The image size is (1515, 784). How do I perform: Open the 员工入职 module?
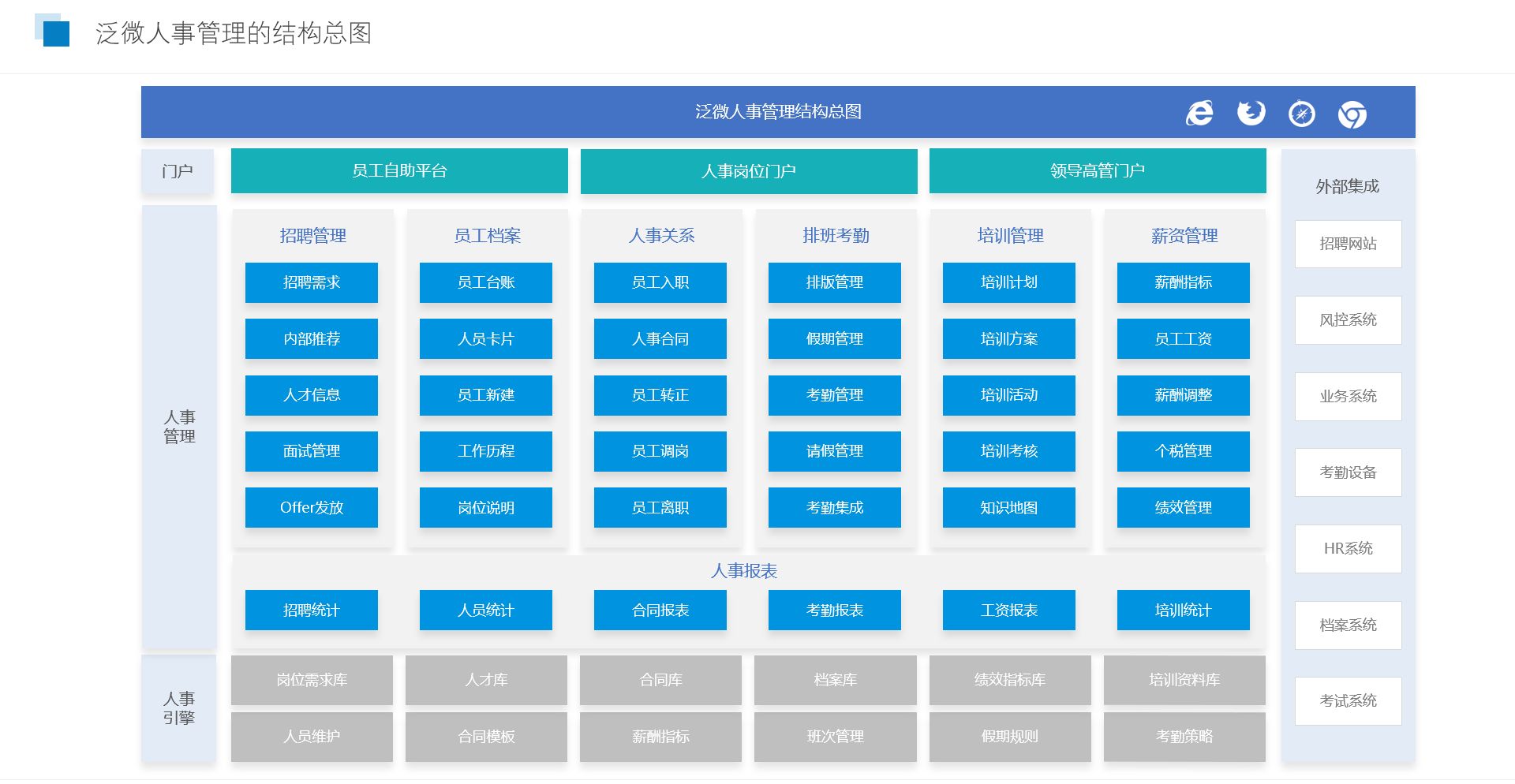(x=660, y=282)
